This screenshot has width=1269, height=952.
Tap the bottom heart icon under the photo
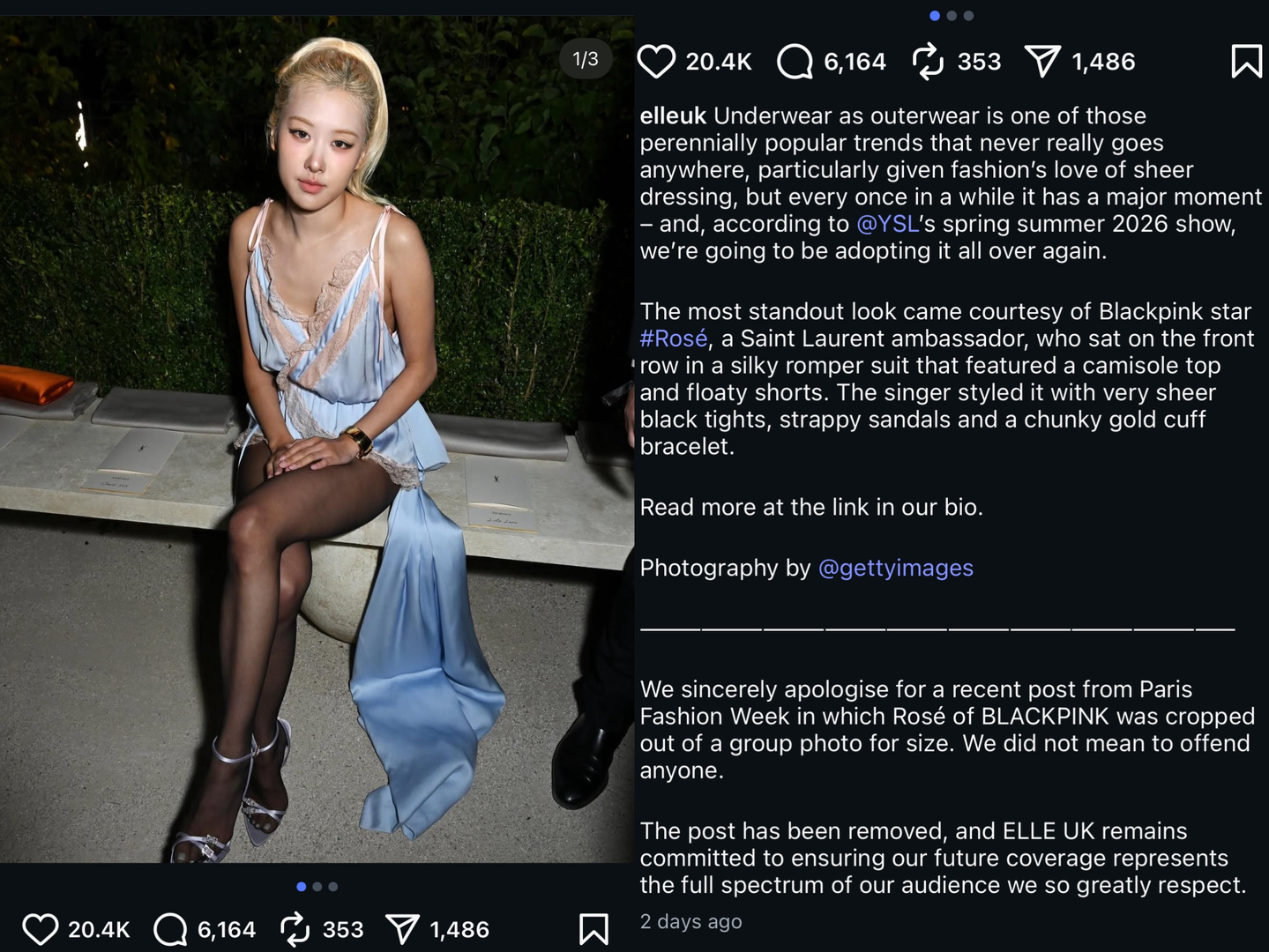pyautogui.click(x=41, y=929)
